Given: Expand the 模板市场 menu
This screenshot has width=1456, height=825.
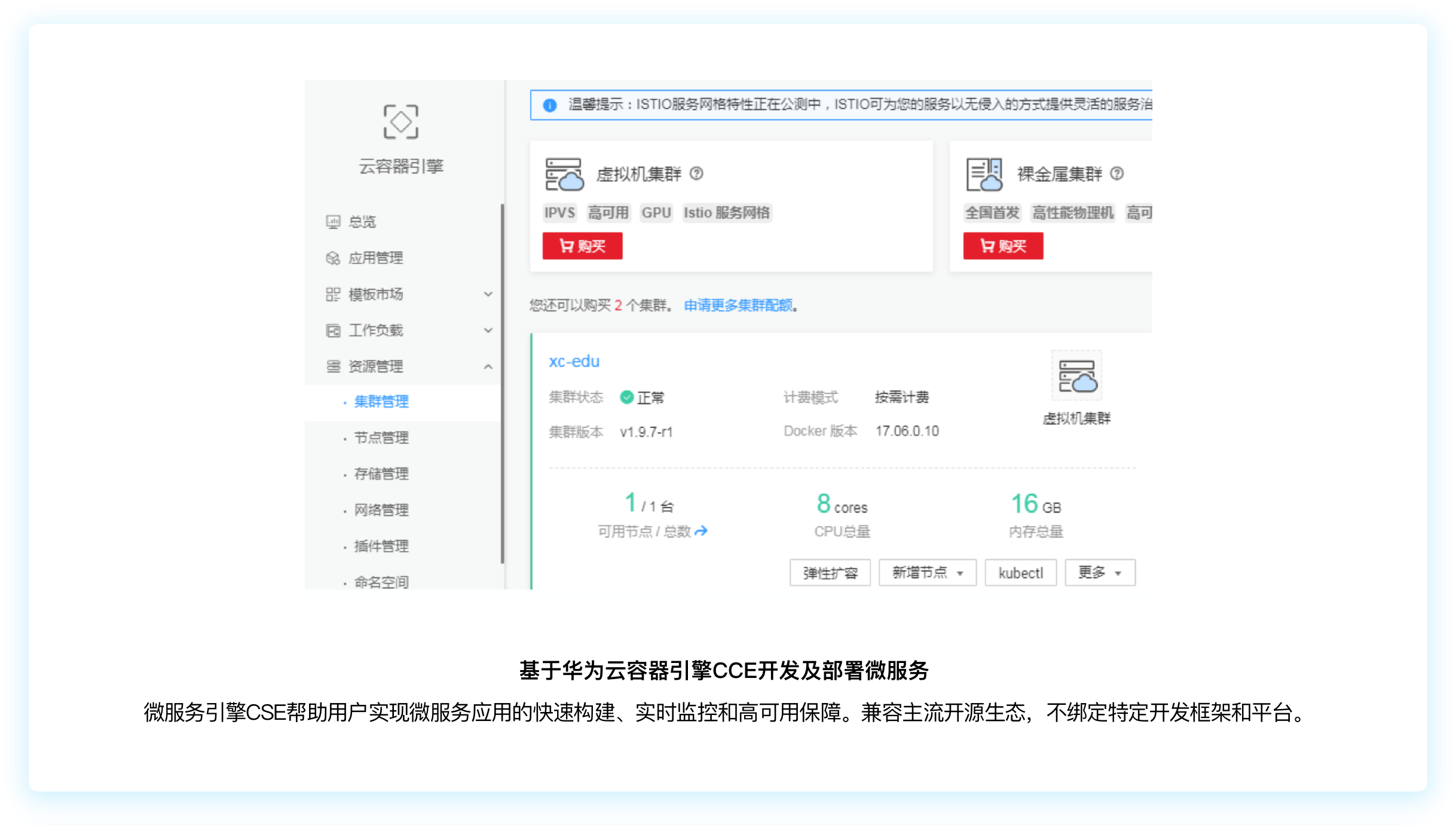Looking at the screenshot, I should point(490,294).
